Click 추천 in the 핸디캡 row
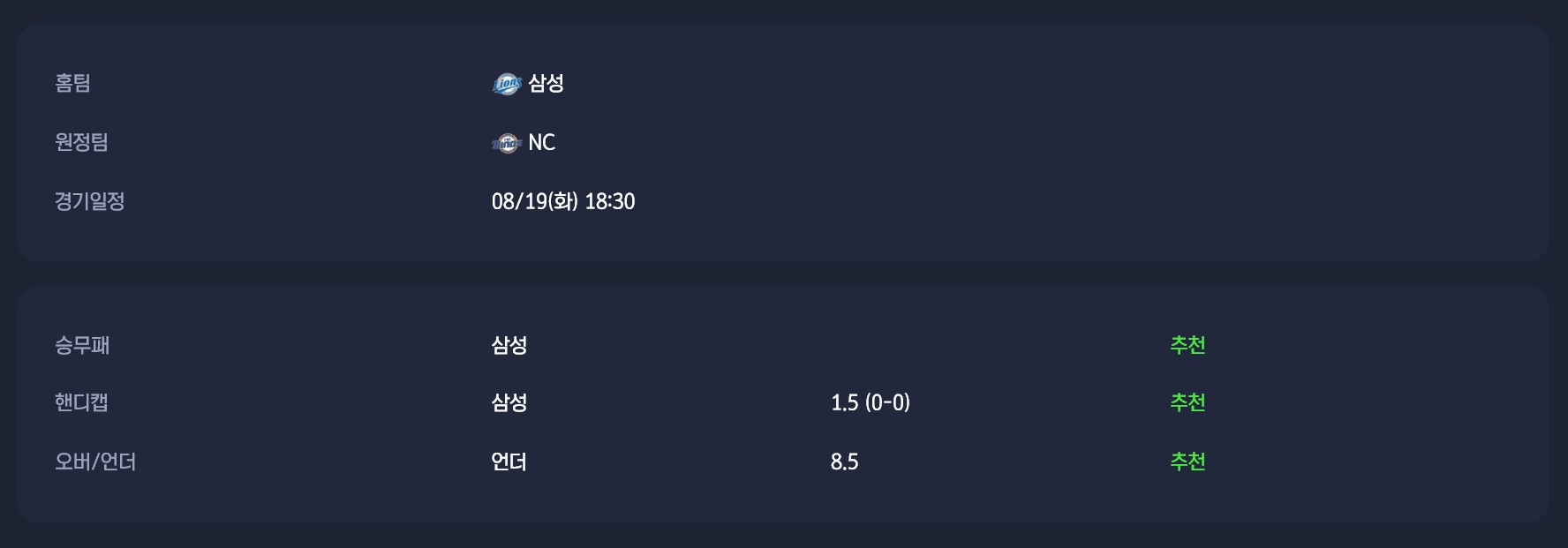Viewport: 1568px width, 548px height. point(1187,402)
